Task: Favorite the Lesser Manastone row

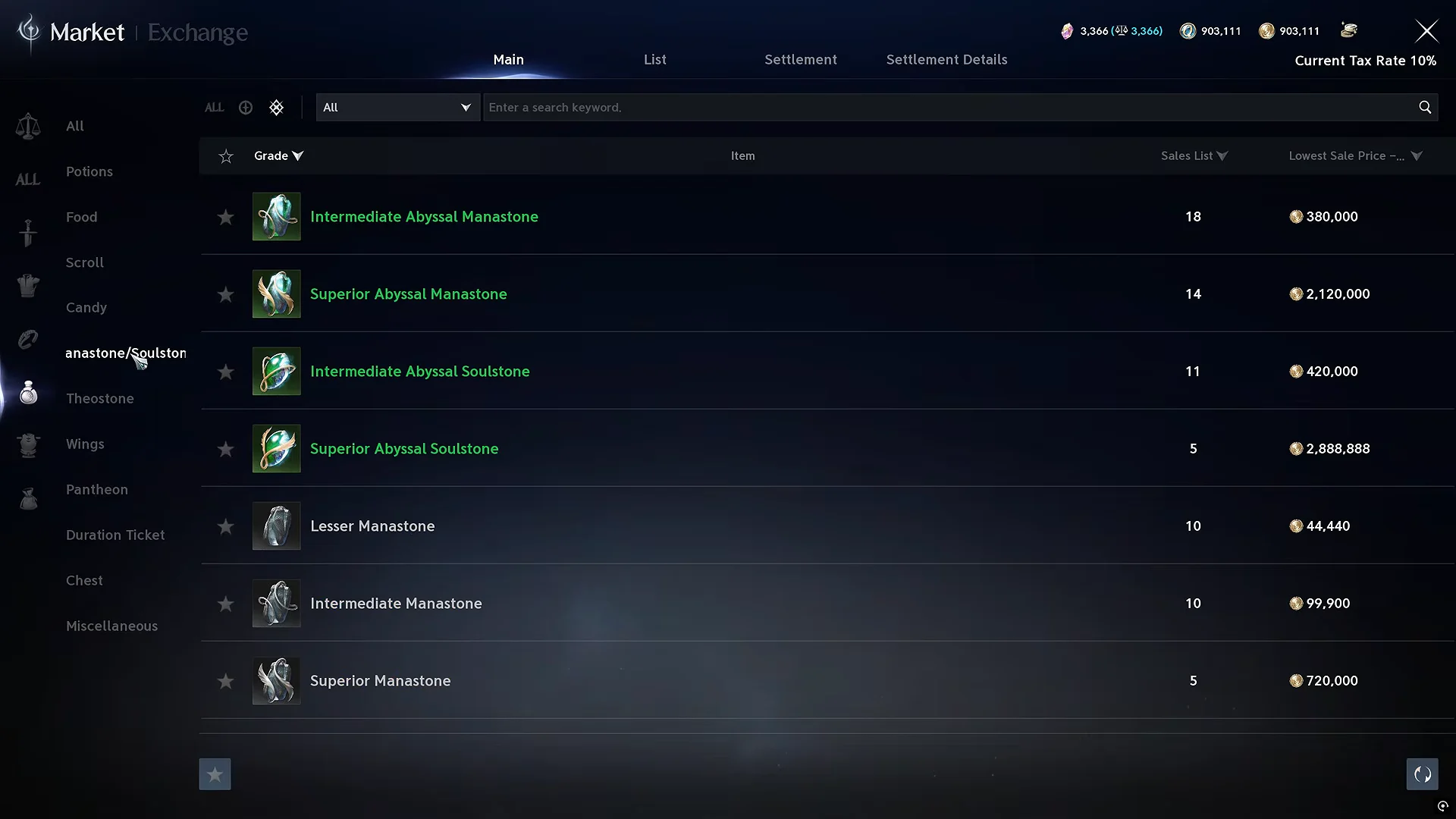Action: click(225, 526)
